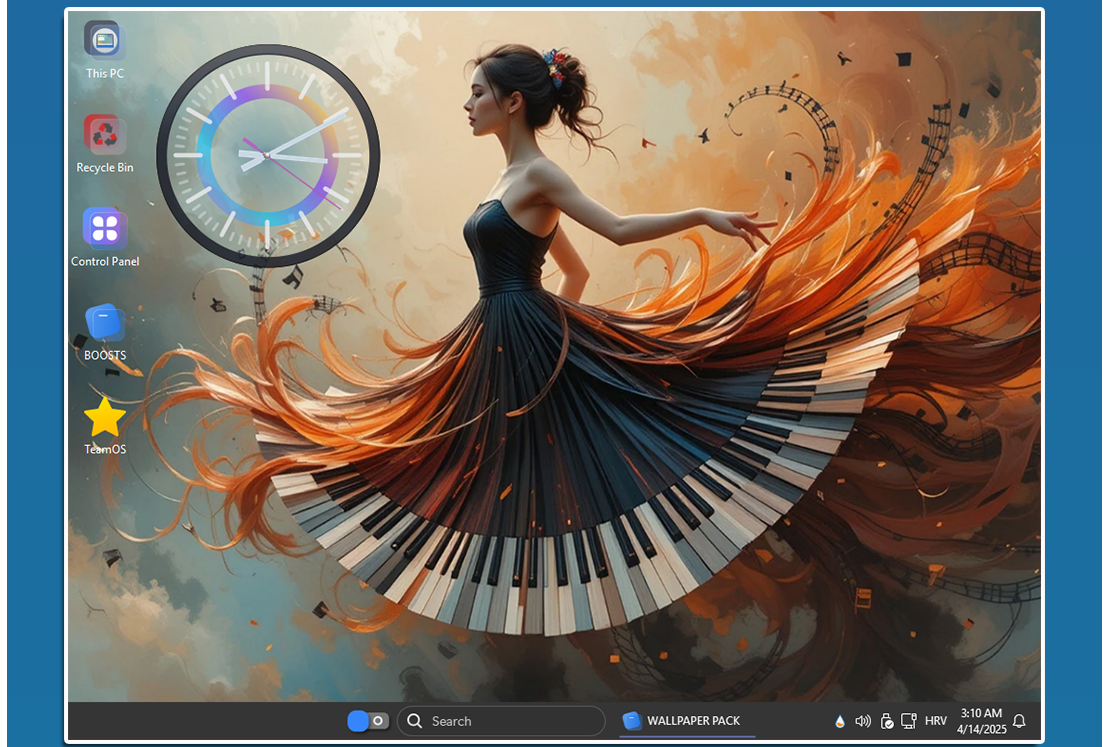Screen dimensions: 1110x747
Task: Click the water droplet tray icon
Action: [x=839, y=721]
